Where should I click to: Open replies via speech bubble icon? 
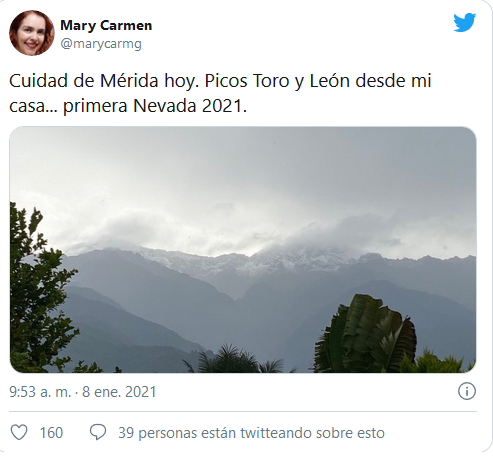[x=98, y=432]
